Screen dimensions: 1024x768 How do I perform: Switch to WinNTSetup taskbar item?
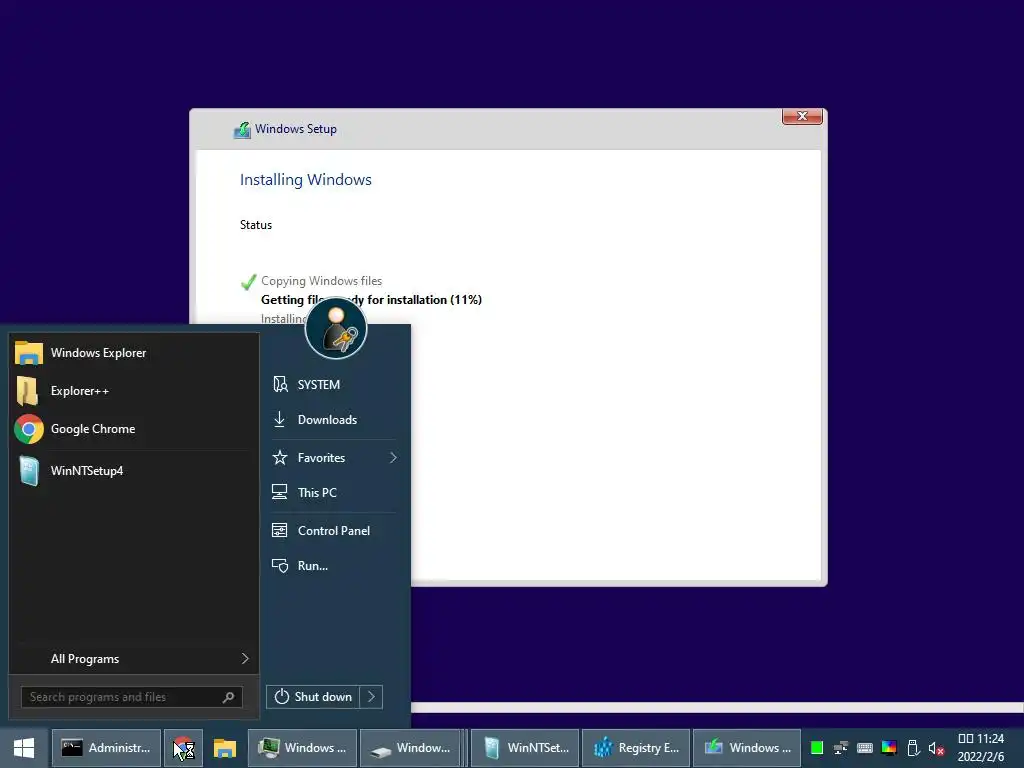click(525, 748)
